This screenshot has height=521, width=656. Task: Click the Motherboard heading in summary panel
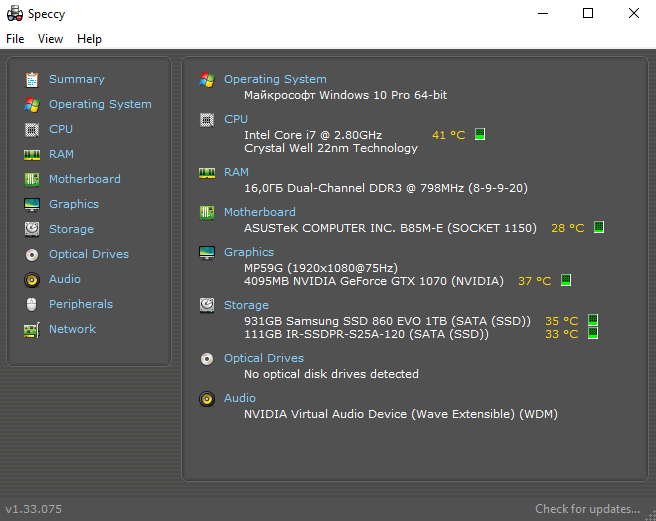(260, 212)
